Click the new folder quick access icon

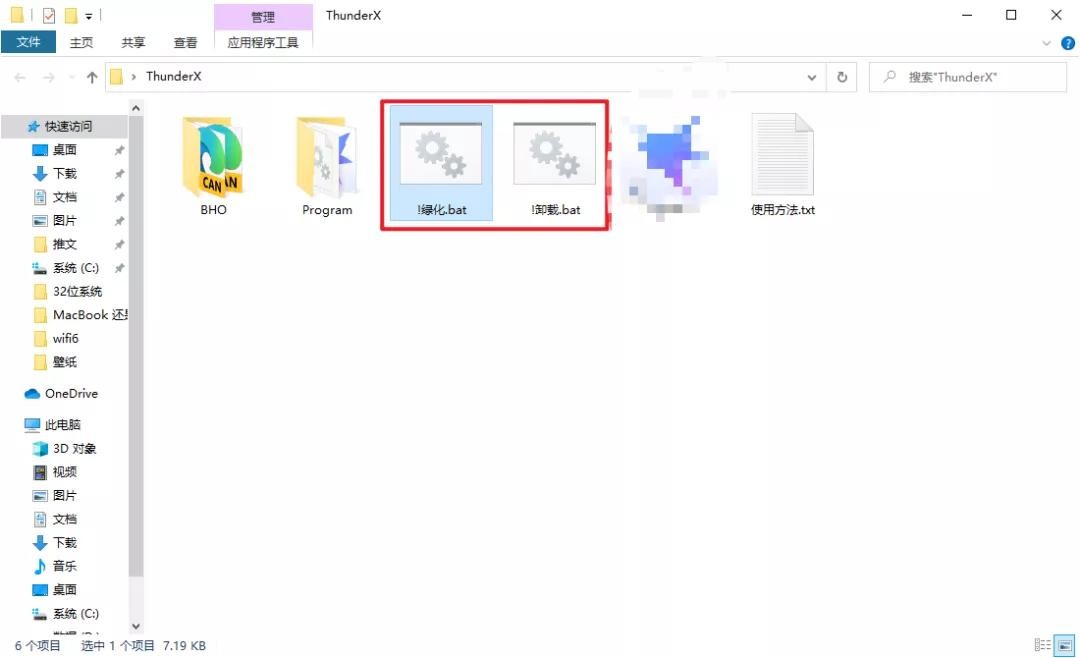[x=70, y=15]
